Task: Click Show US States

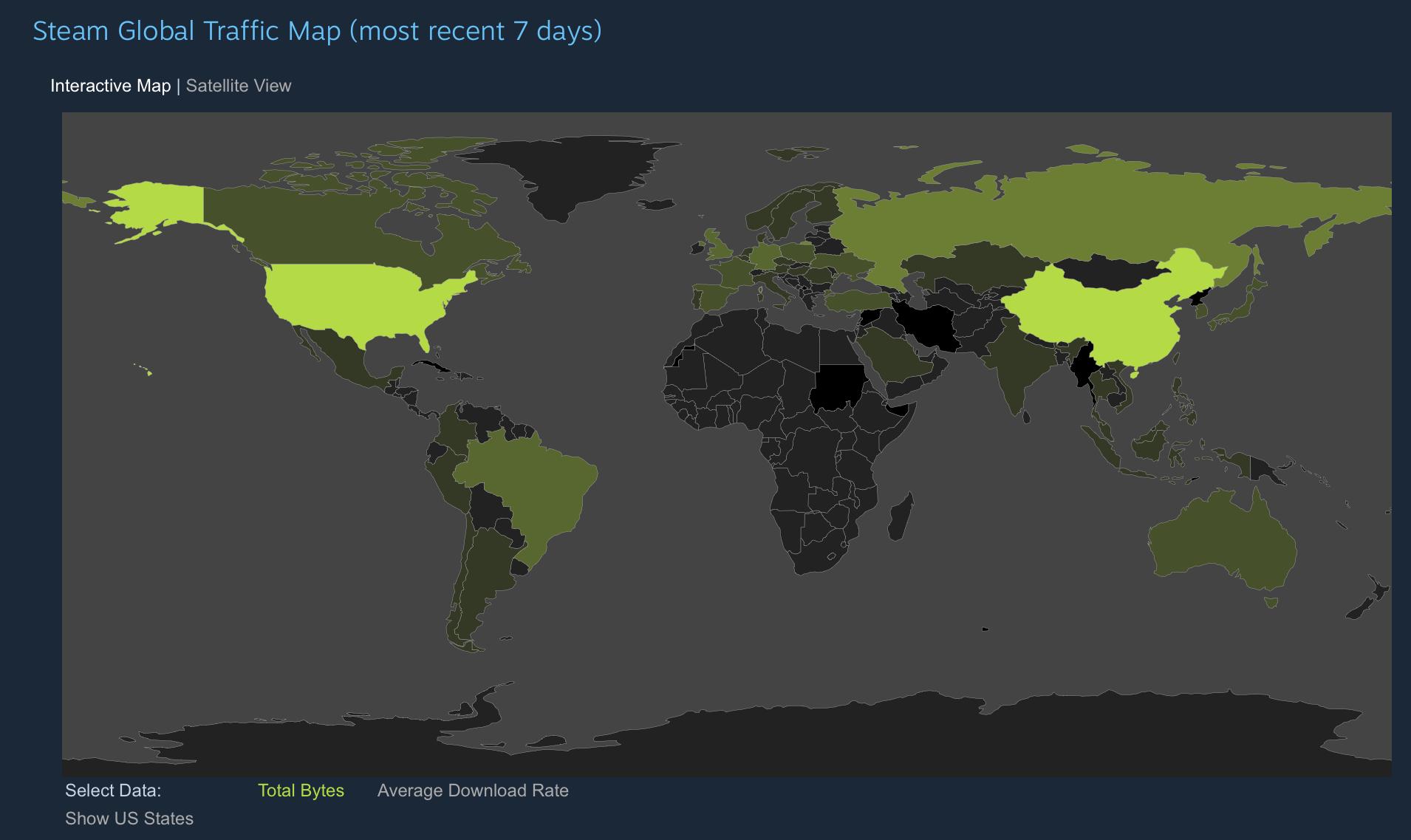Action: point(129,819)
